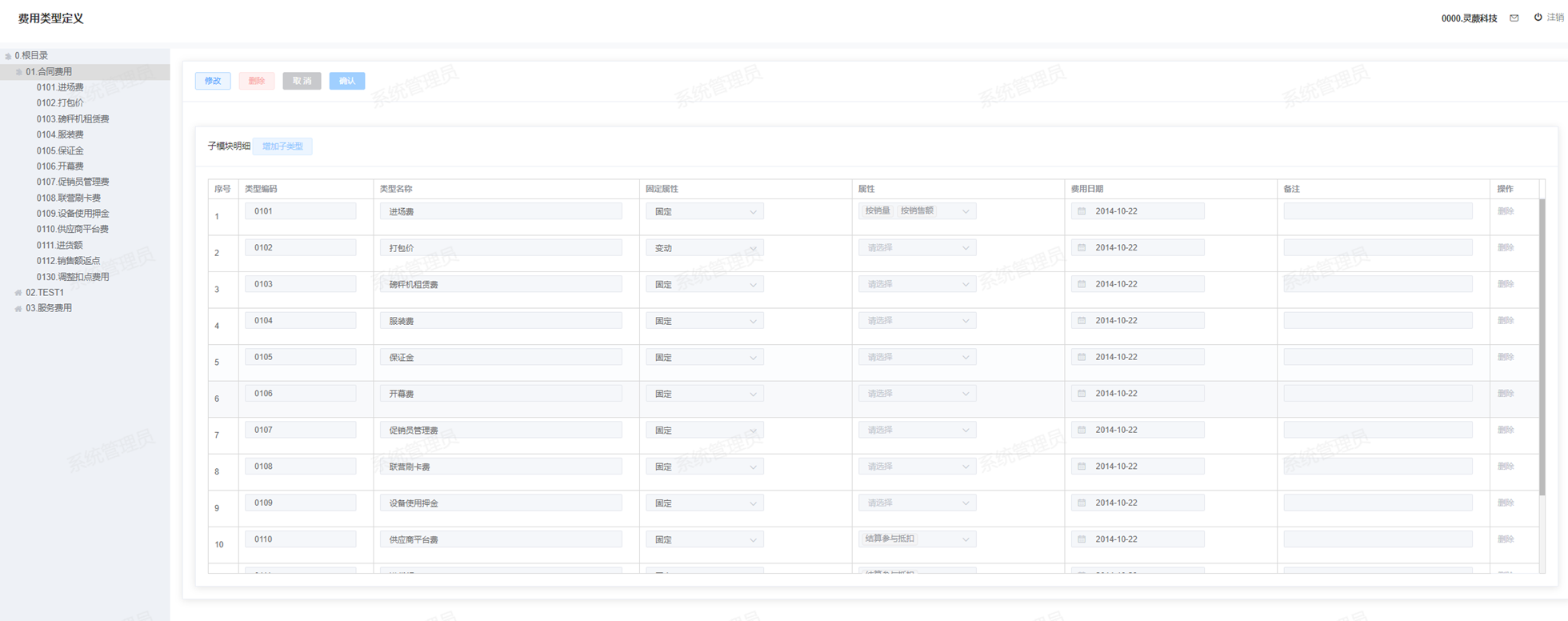Click the calendar icon in the 联营刷卡费 row
The height and width of the screenshot is (621, 1568).
tap(1082, 467)
